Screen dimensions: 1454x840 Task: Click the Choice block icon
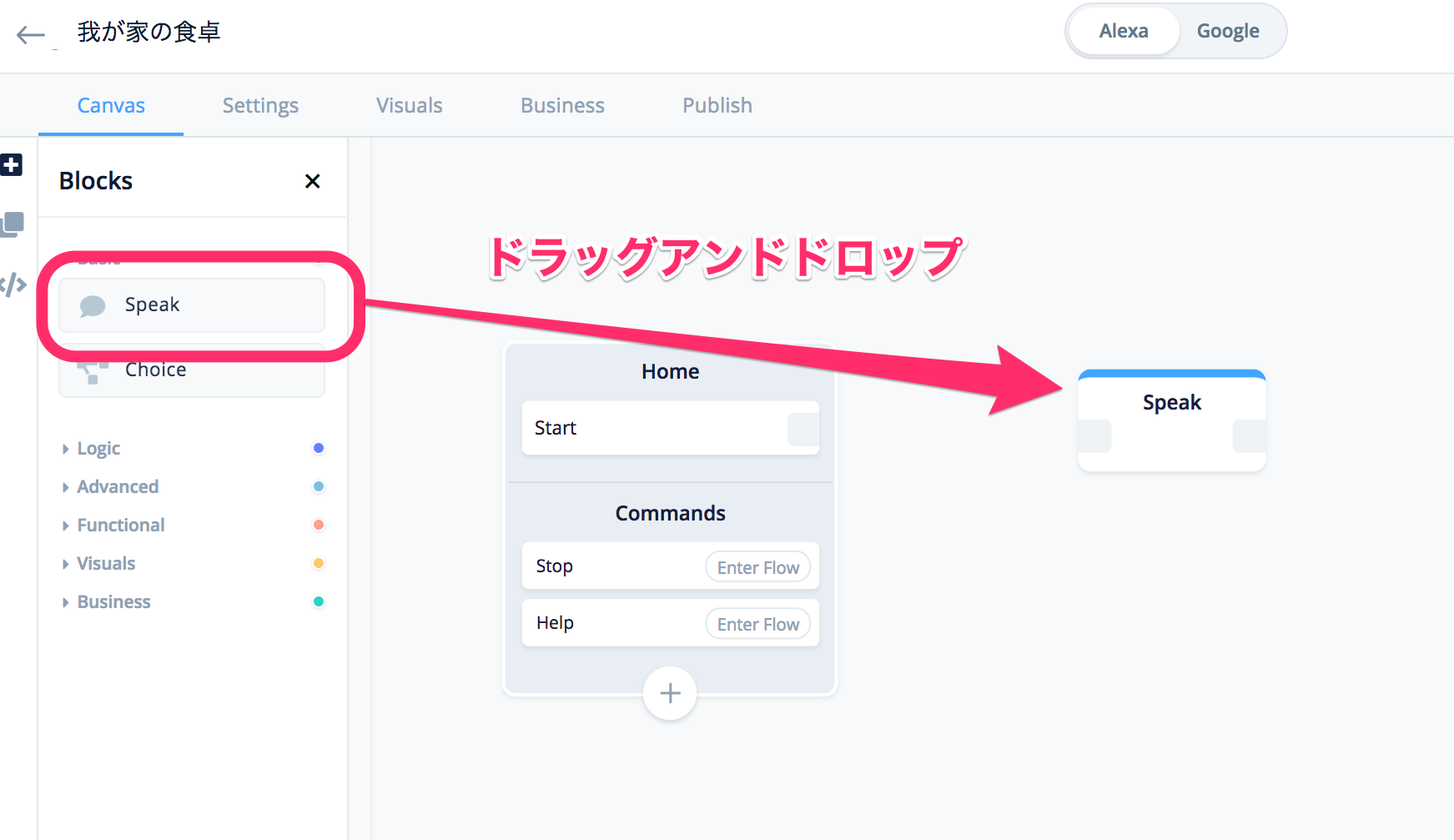coord(93,371)
